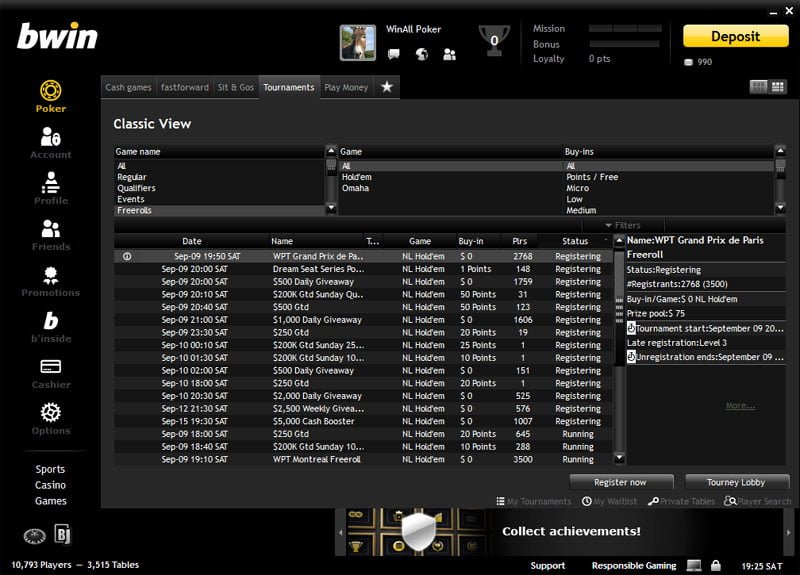Image resolution: width=800 pixels, height=575 pixels.
Task: Switch to the grid view layout icon
Action: [778, 87]
